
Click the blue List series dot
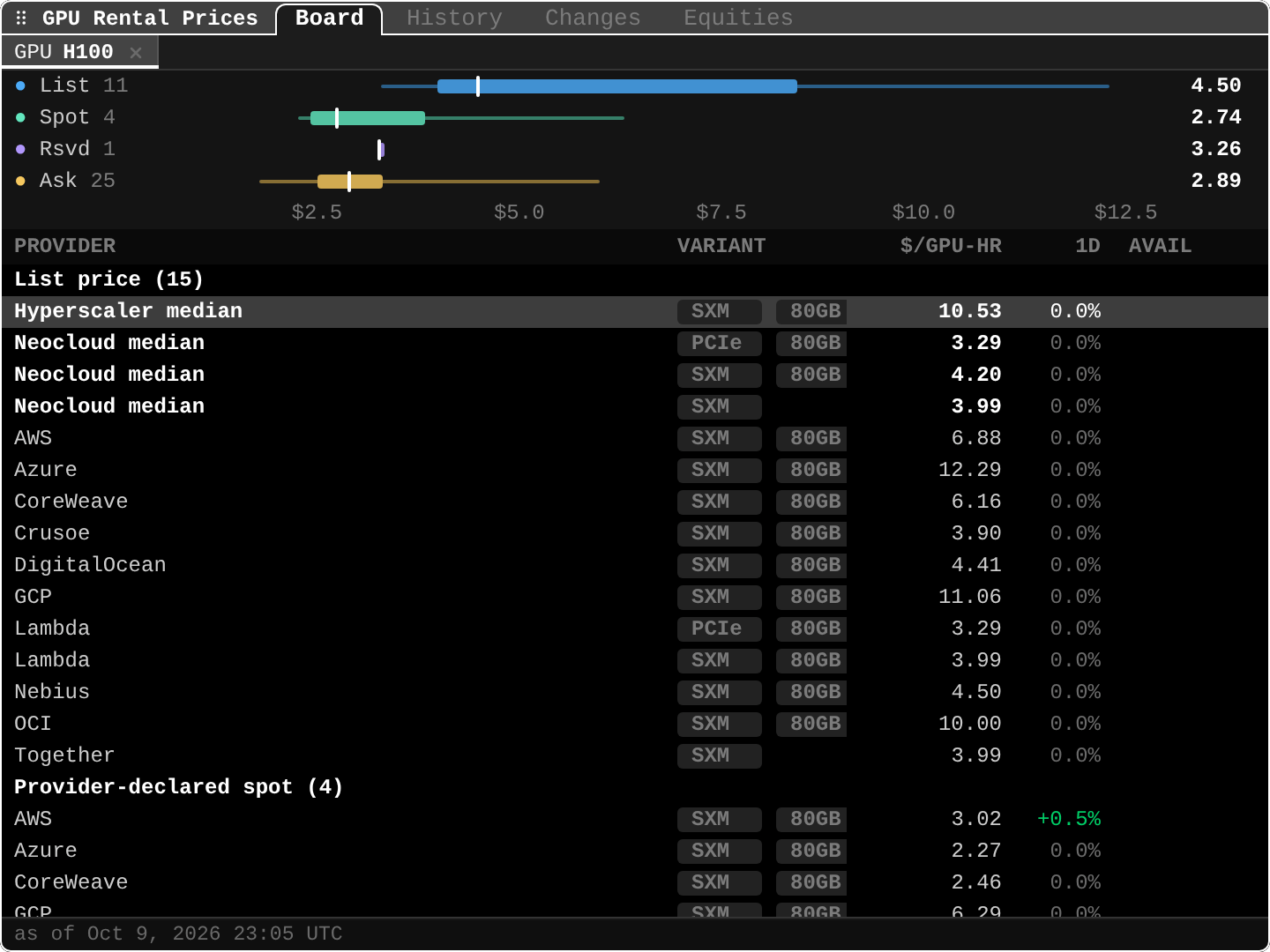point(20,86)
